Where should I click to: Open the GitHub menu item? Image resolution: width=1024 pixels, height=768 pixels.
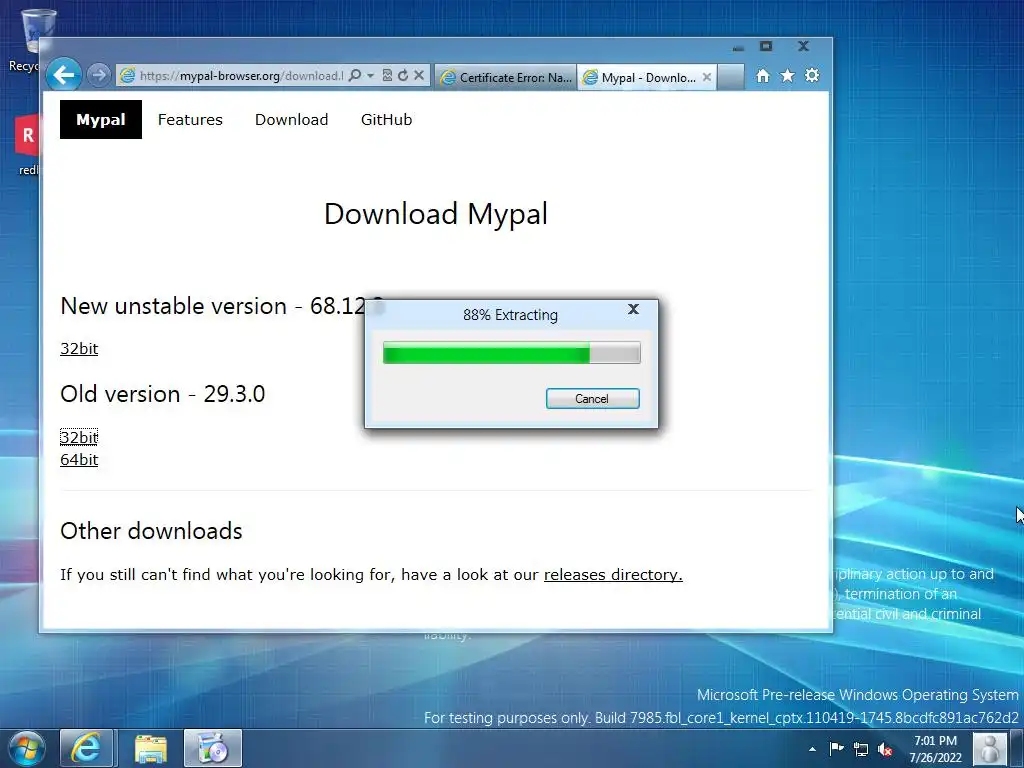point(387,120)
